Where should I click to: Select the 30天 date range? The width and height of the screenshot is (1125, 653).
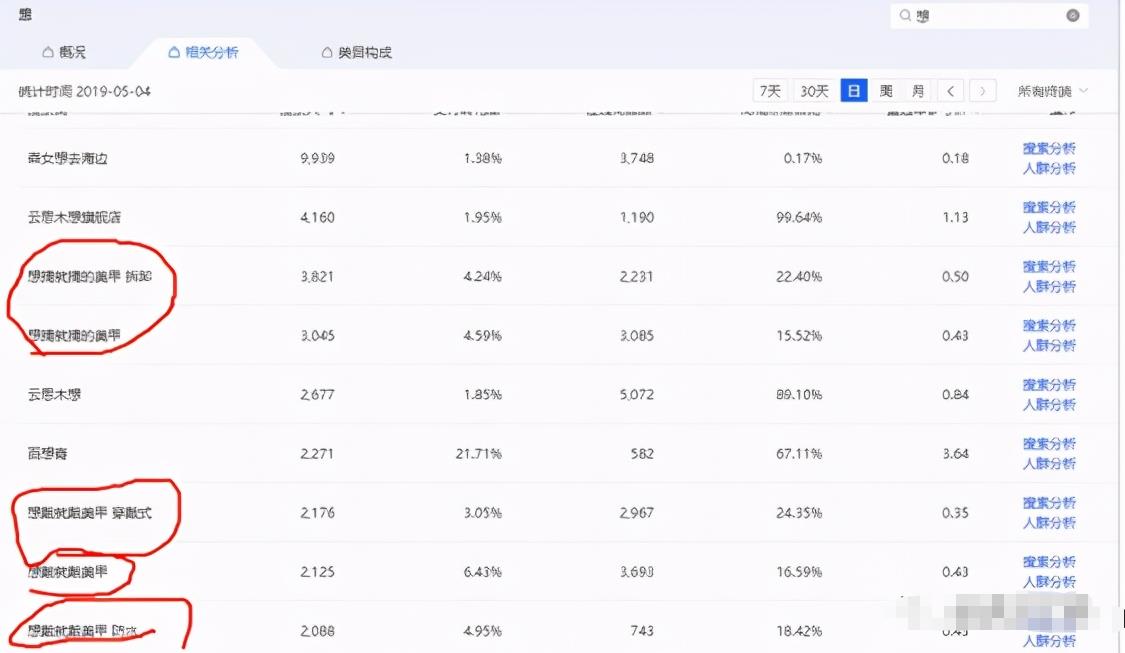814,91
